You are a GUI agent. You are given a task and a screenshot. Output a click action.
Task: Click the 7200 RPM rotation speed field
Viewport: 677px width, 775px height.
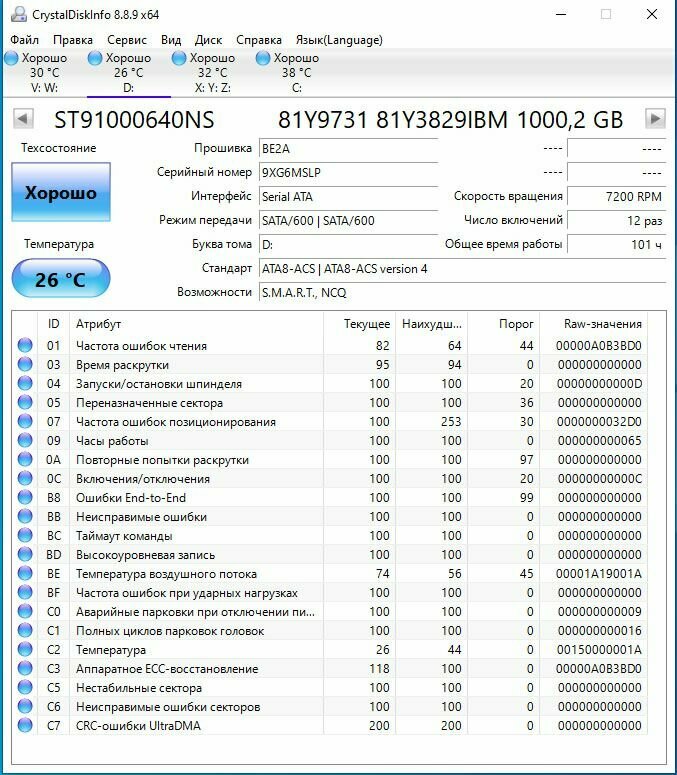pyautogui.click(x=616, y=196)
